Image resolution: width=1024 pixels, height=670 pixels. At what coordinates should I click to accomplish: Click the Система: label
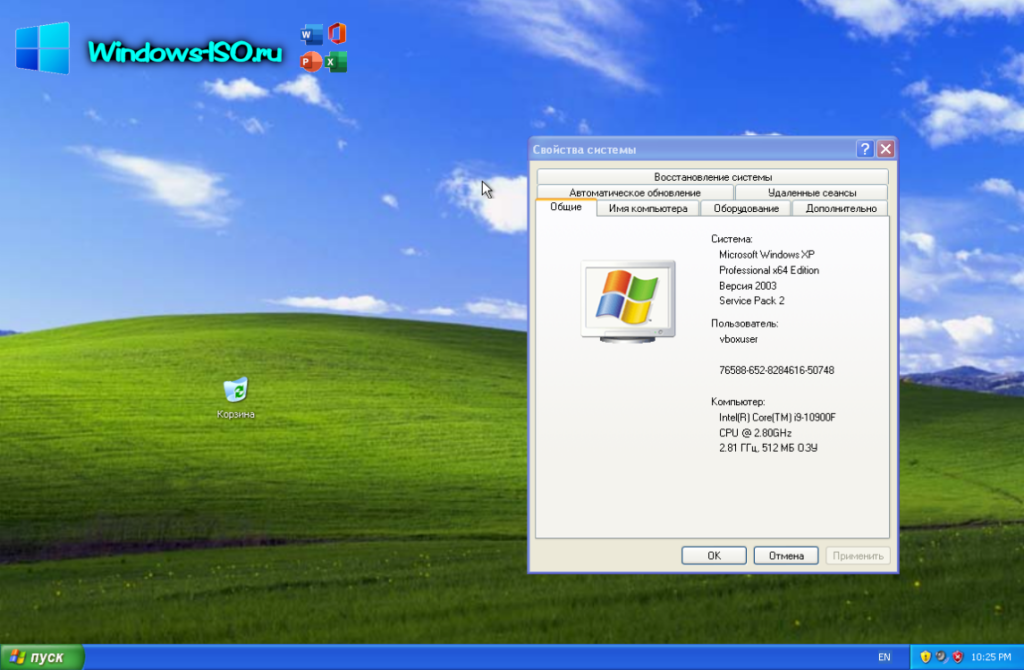pyautogui.click(x=731, y=239)
